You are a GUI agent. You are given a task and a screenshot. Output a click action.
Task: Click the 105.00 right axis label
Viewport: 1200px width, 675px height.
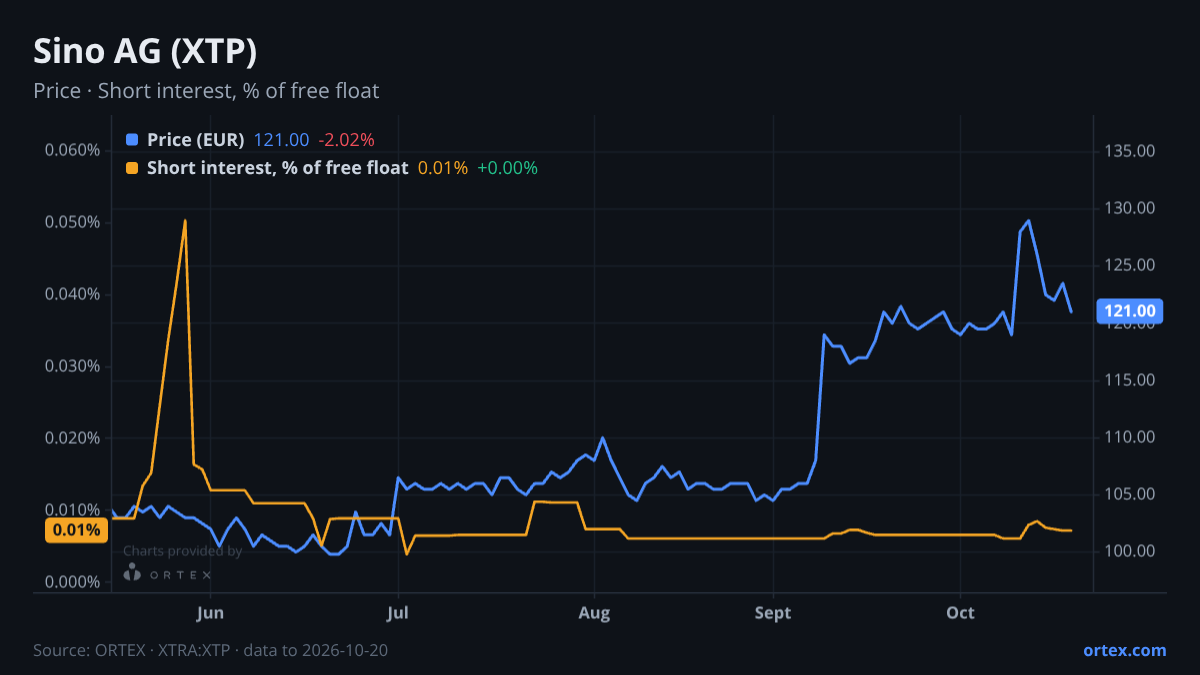[x=1132, y=494]
